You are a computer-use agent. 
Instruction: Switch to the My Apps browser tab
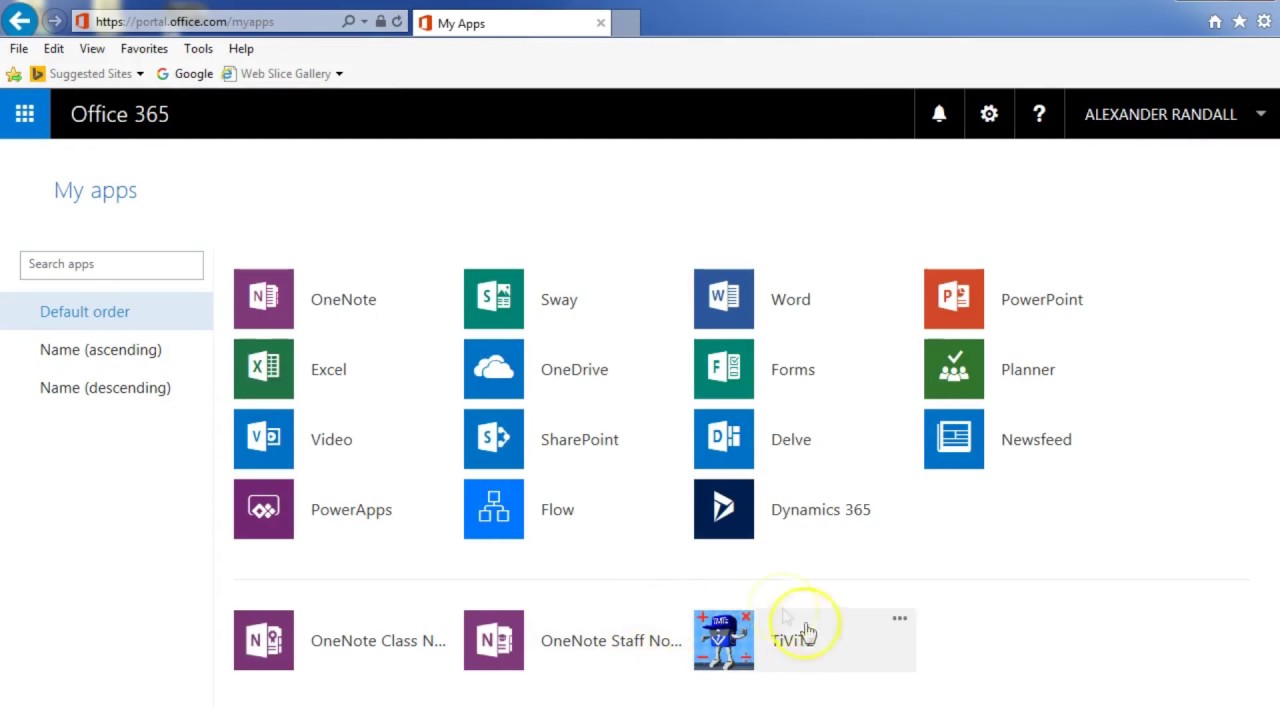tap(512, 23)
